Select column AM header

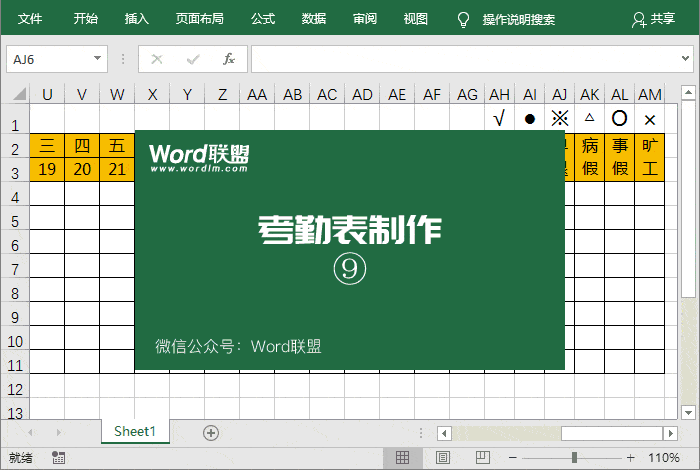pos(650,94)
